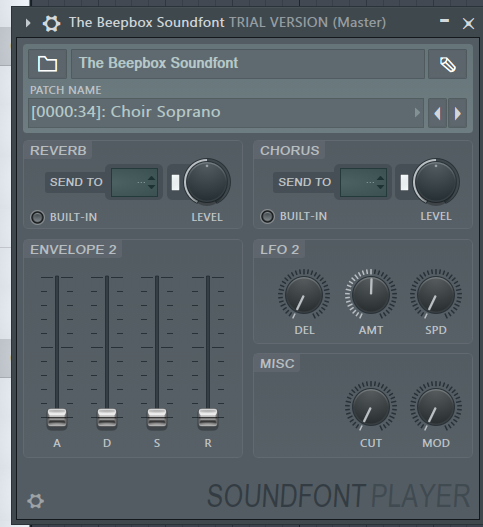Click the LFO 2 DEL knob

click(304, 294)
